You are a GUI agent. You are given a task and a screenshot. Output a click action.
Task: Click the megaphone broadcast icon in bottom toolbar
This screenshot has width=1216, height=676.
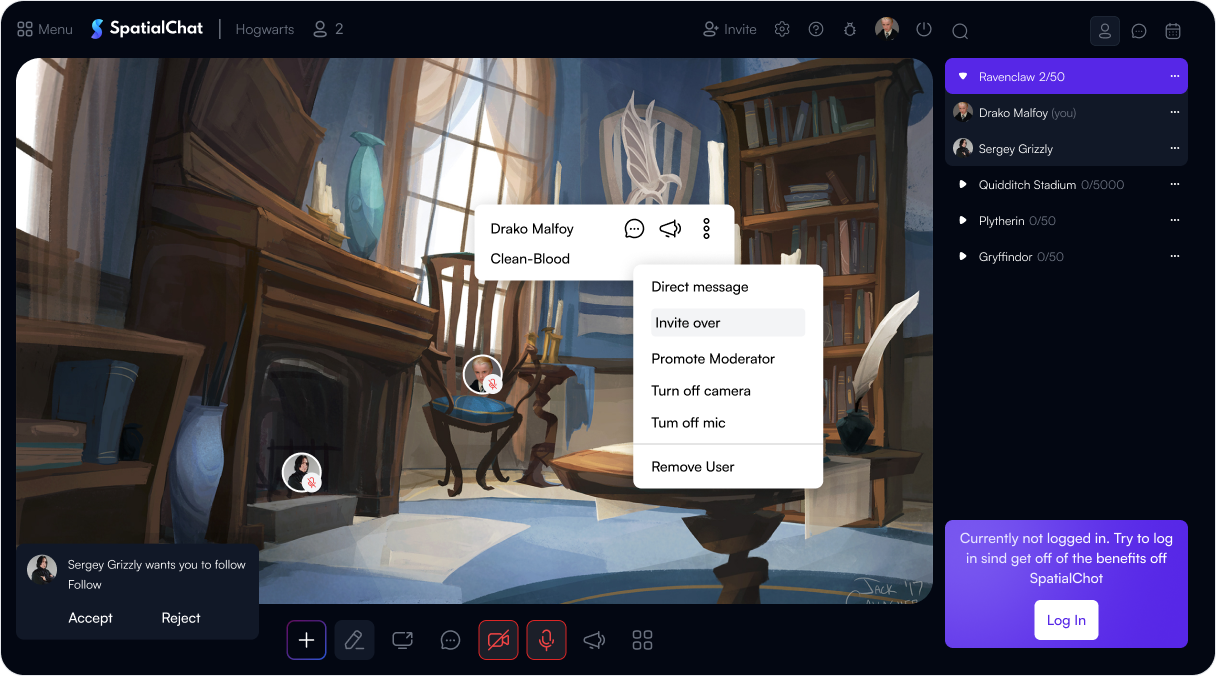pos(594,640)
